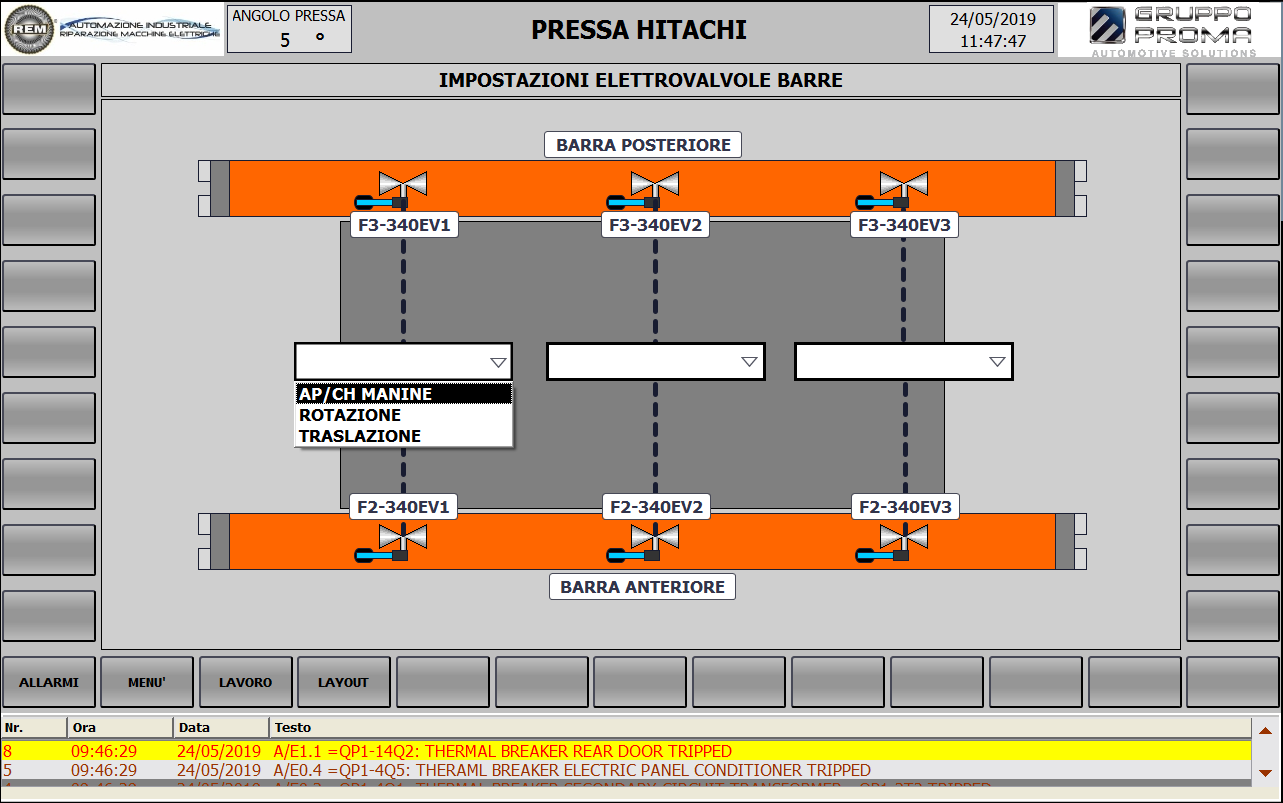Click the IMPOSTAZIONI ELETTROVALVOLE BARRE heading
The width and height of the screenshot is (1283, 803).
pos(641,80)
